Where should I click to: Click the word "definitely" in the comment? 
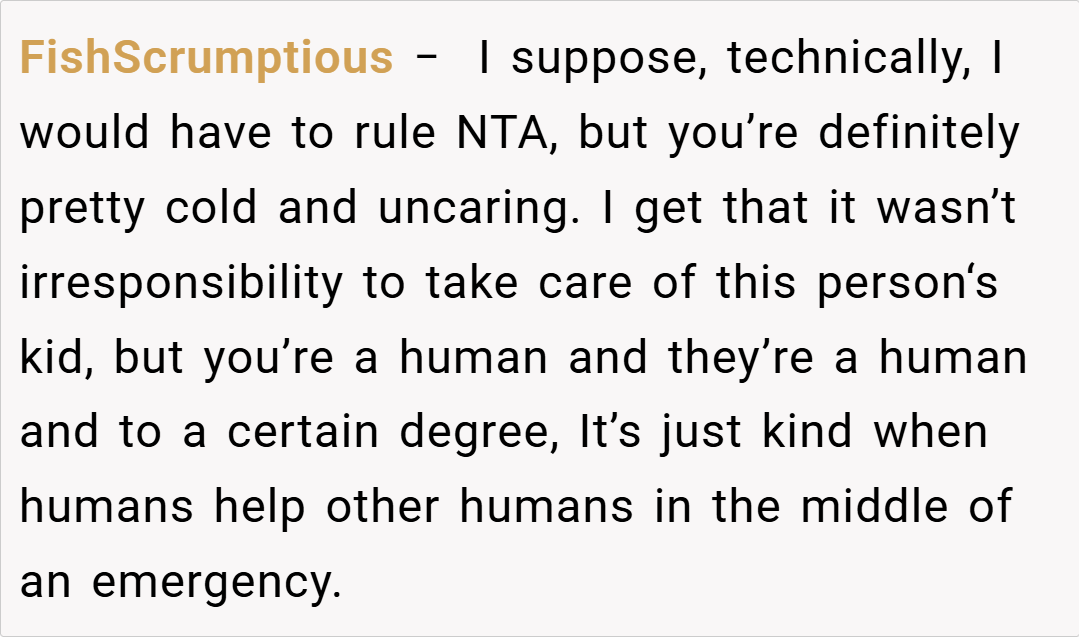point(919,134)
